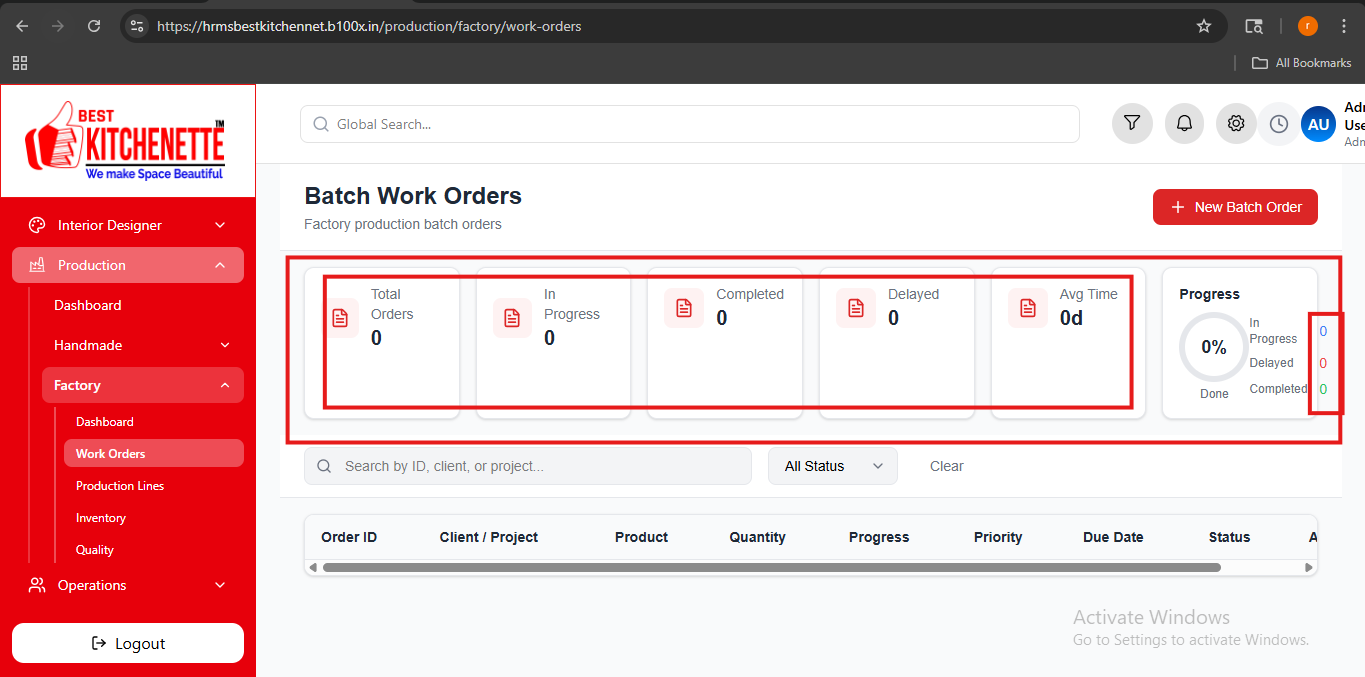Click the Status column header
The width and height of the screenshot is (1365, 677).
coord(1229,537)
